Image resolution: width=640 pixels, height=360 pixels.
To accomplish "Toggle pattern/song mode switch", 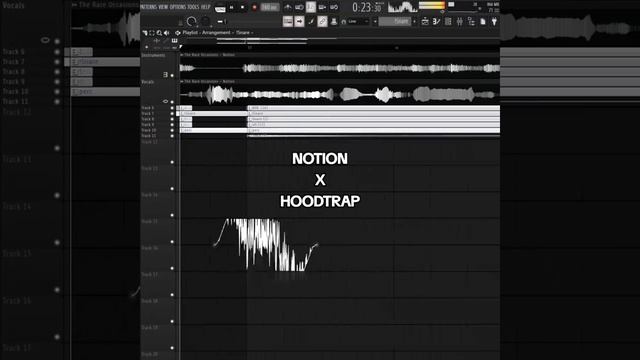I will pos(220,7).
